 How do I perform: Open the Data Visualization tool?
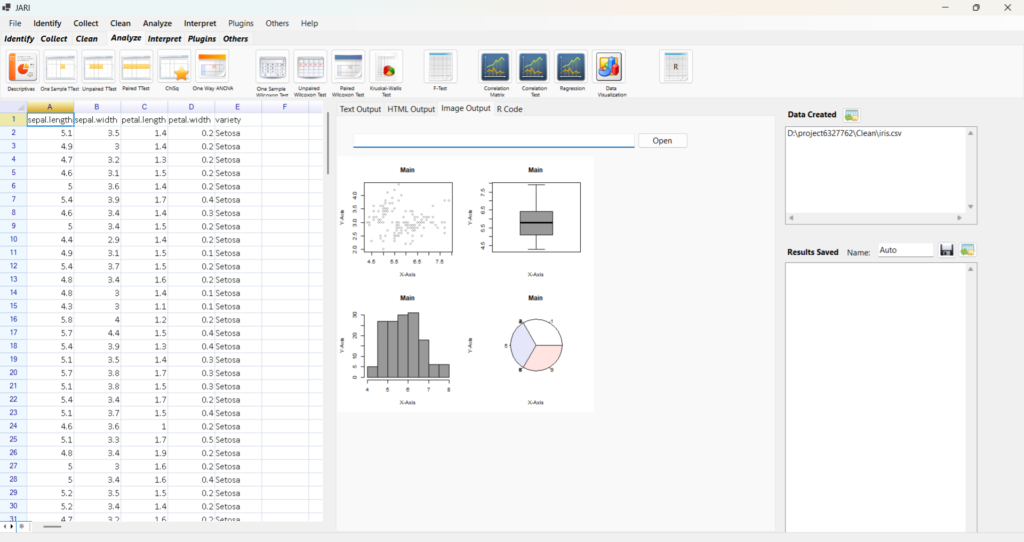(608, 68)
